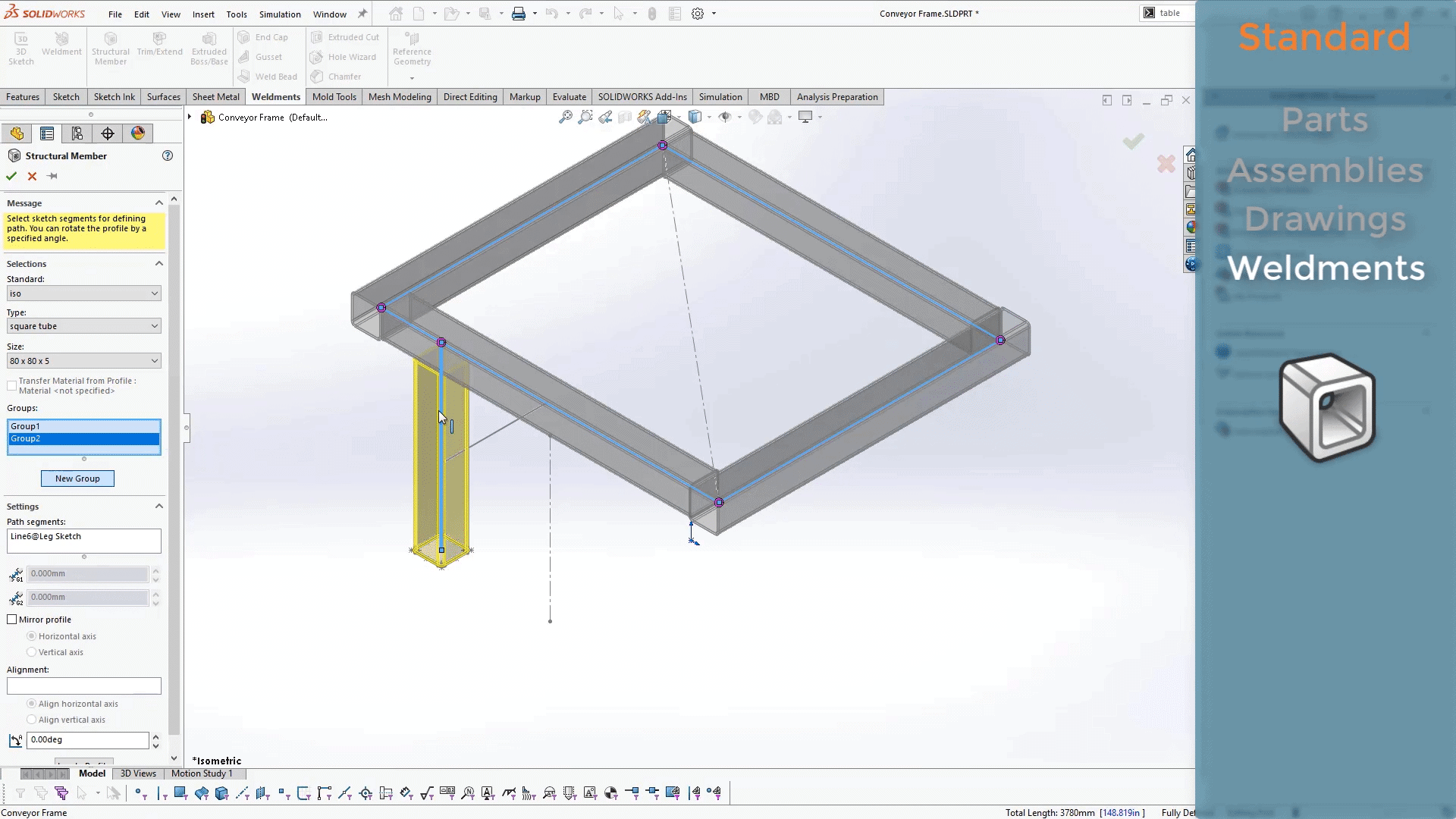Adjust the rotation angle stepper value
This screenshot has height=819, width=1456.
click(x=155, y=740)
